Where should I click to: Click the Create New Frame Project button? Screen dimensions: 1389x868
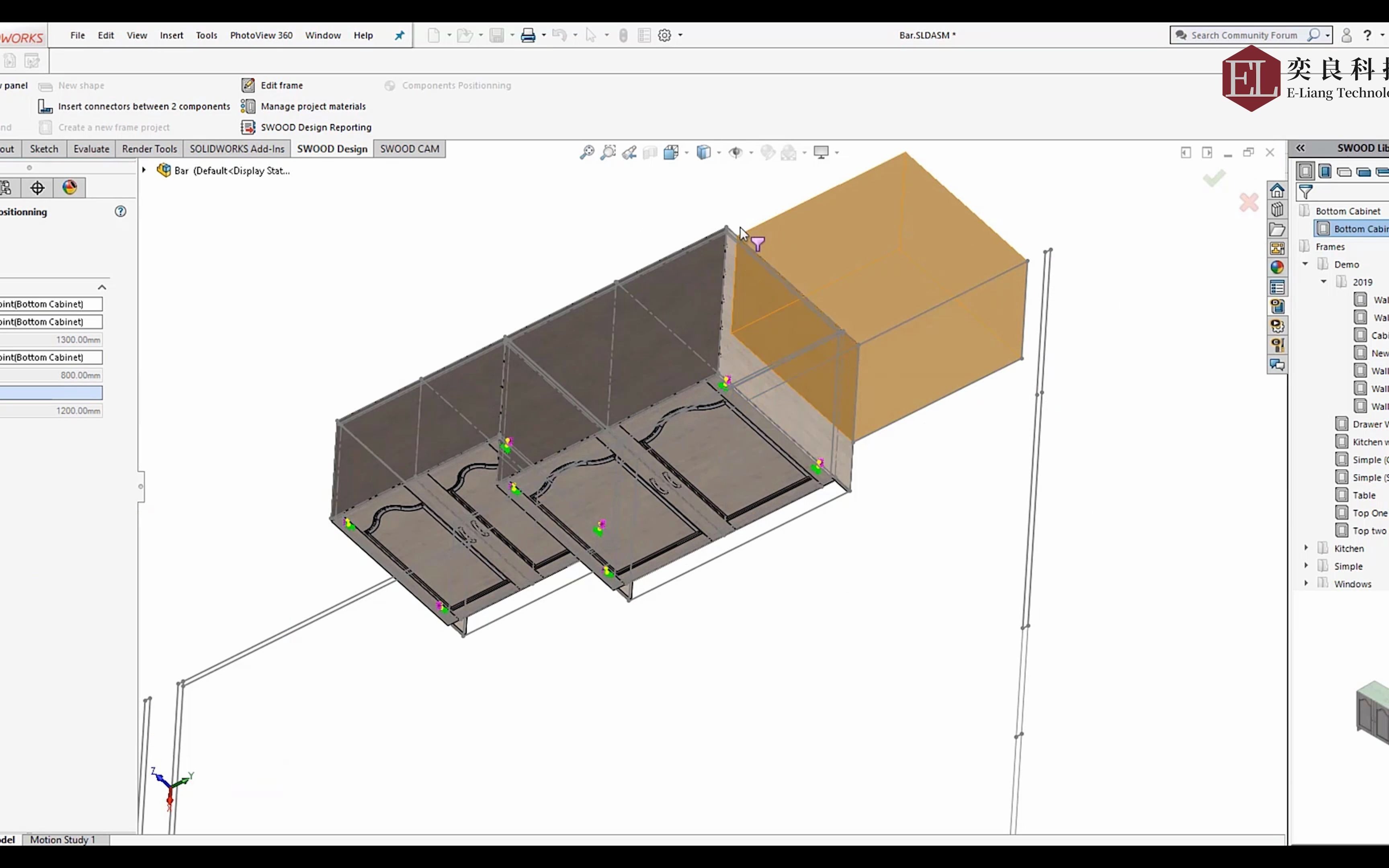pos(113,127)
